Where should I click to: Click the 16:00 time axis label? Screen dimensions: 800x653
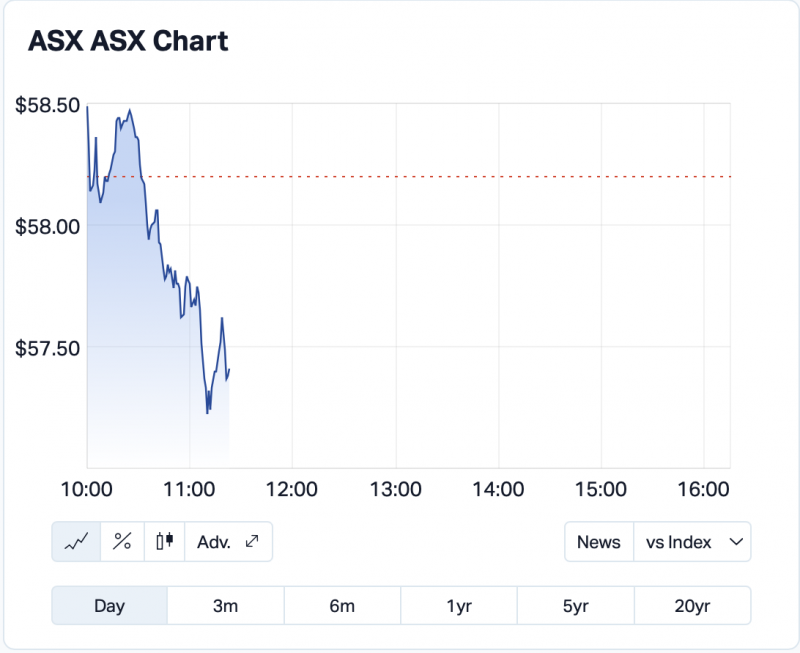[704, 489]
